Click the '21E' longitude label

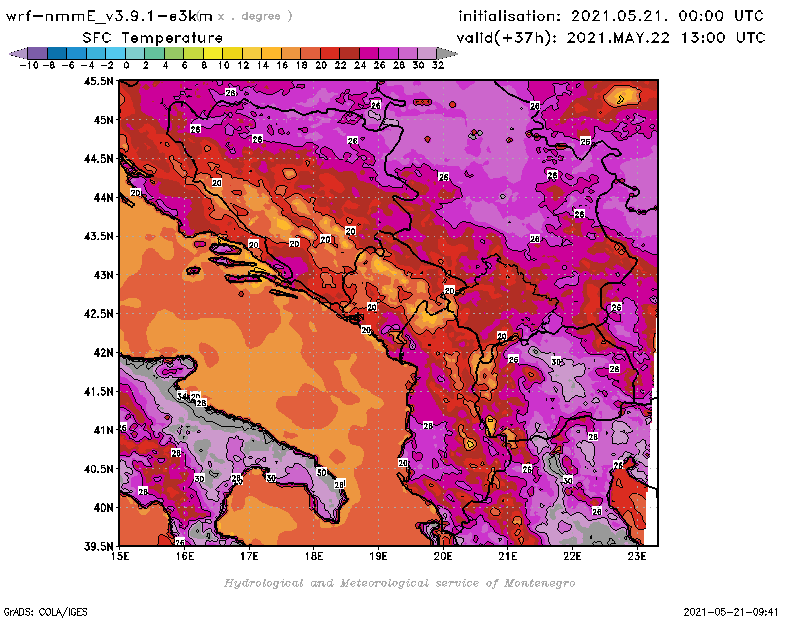(508, 556)
